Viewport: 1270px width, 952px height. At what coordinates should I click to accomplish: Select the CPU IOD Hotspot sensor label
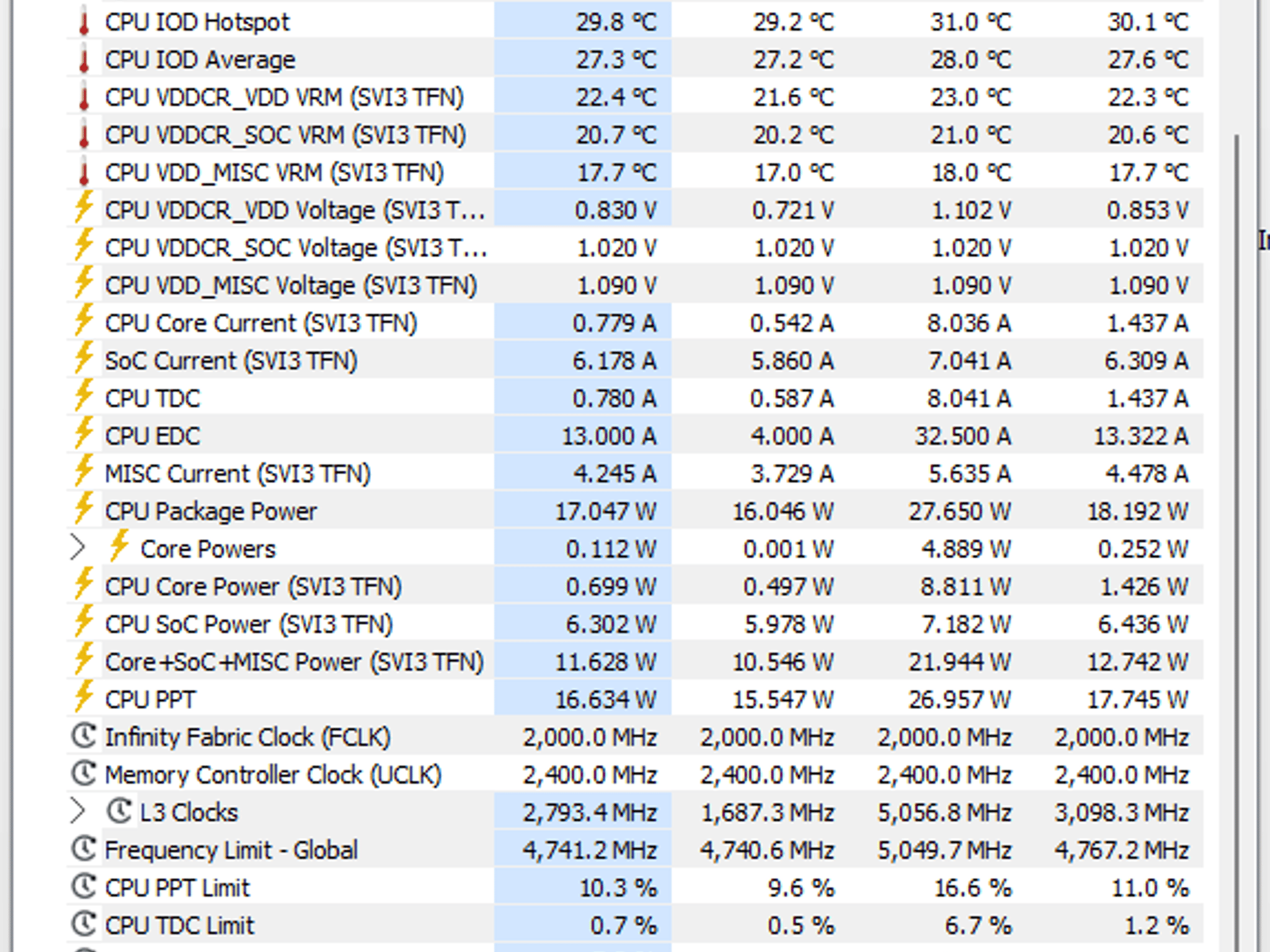[x=197, y=23]
